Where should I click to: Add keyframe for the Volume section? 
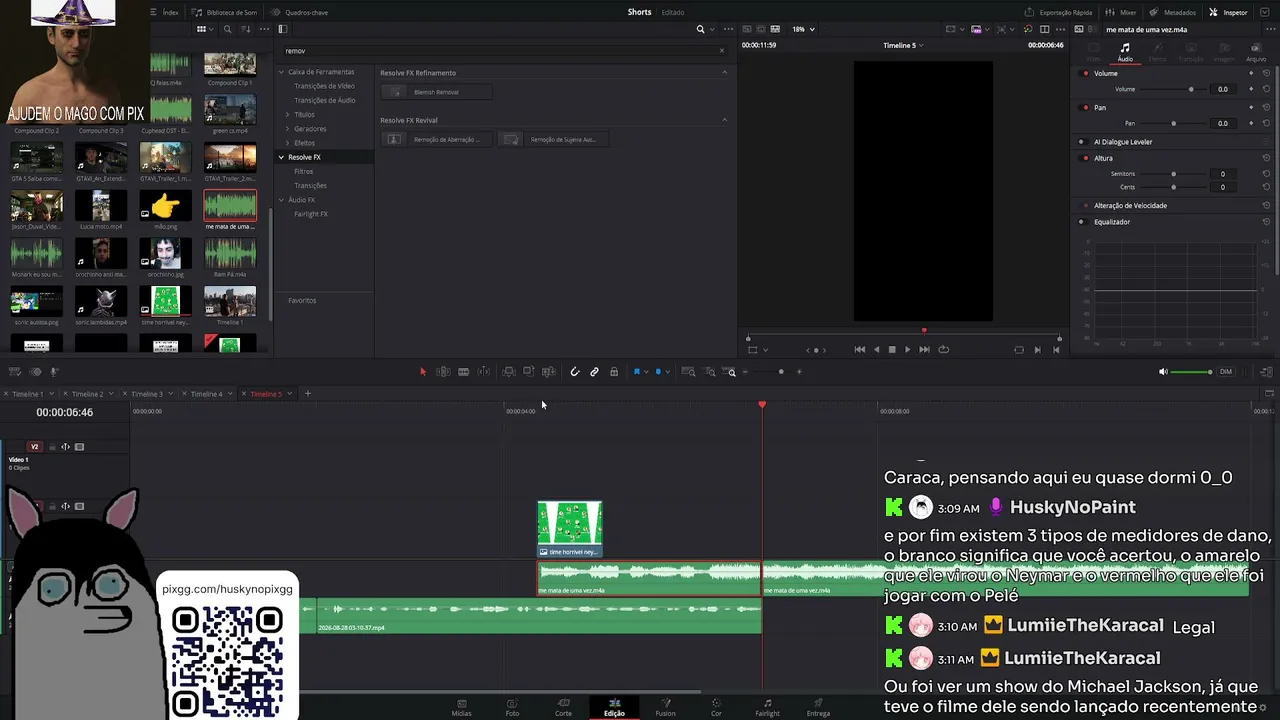1251,73
